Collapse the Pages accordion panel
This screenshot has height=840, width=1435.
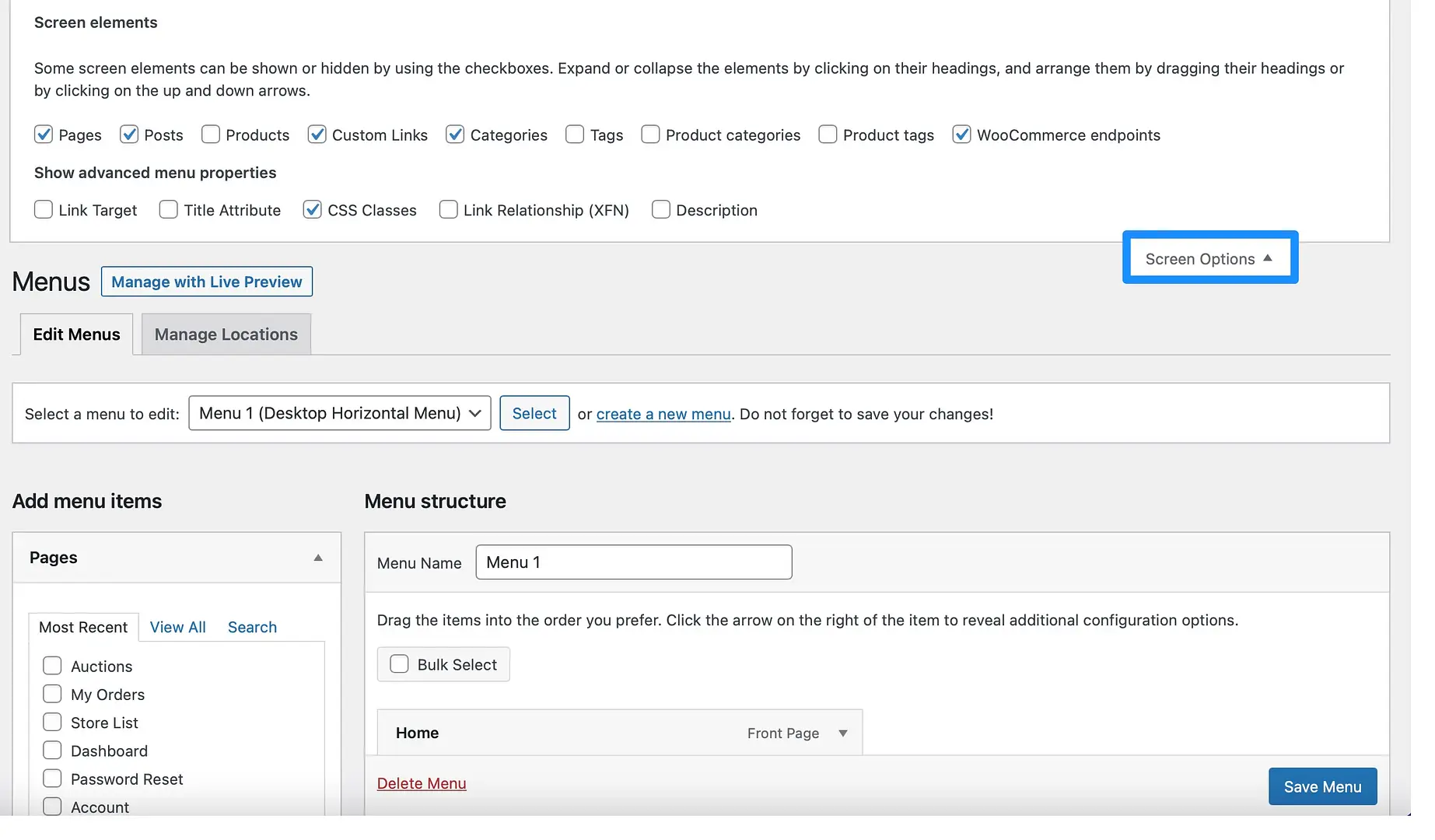pos(317,557)
